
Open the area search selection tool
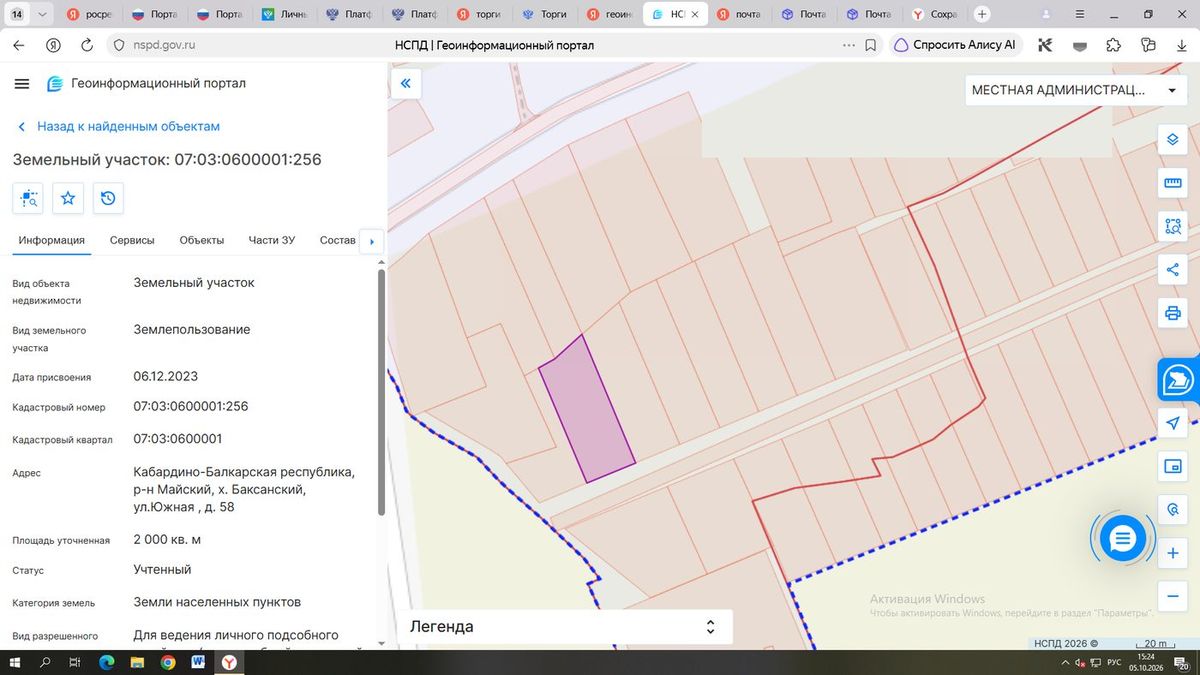point(1173,226)
